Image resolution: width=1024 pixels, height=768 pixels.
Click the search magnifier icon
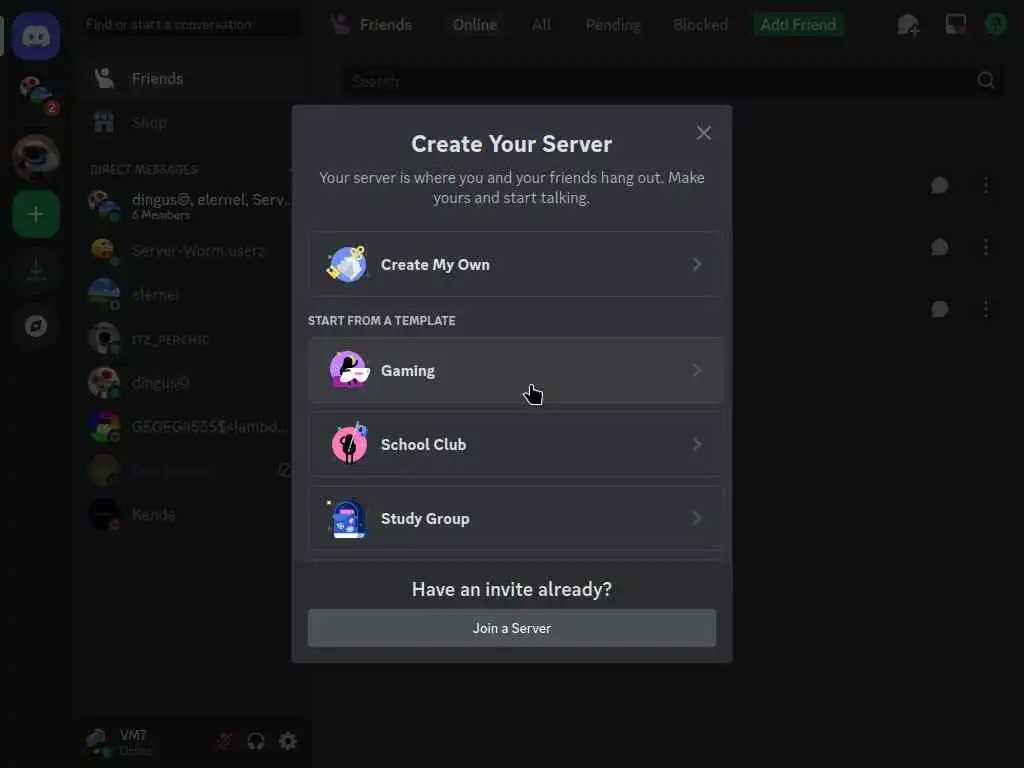[x=985, y=80]
